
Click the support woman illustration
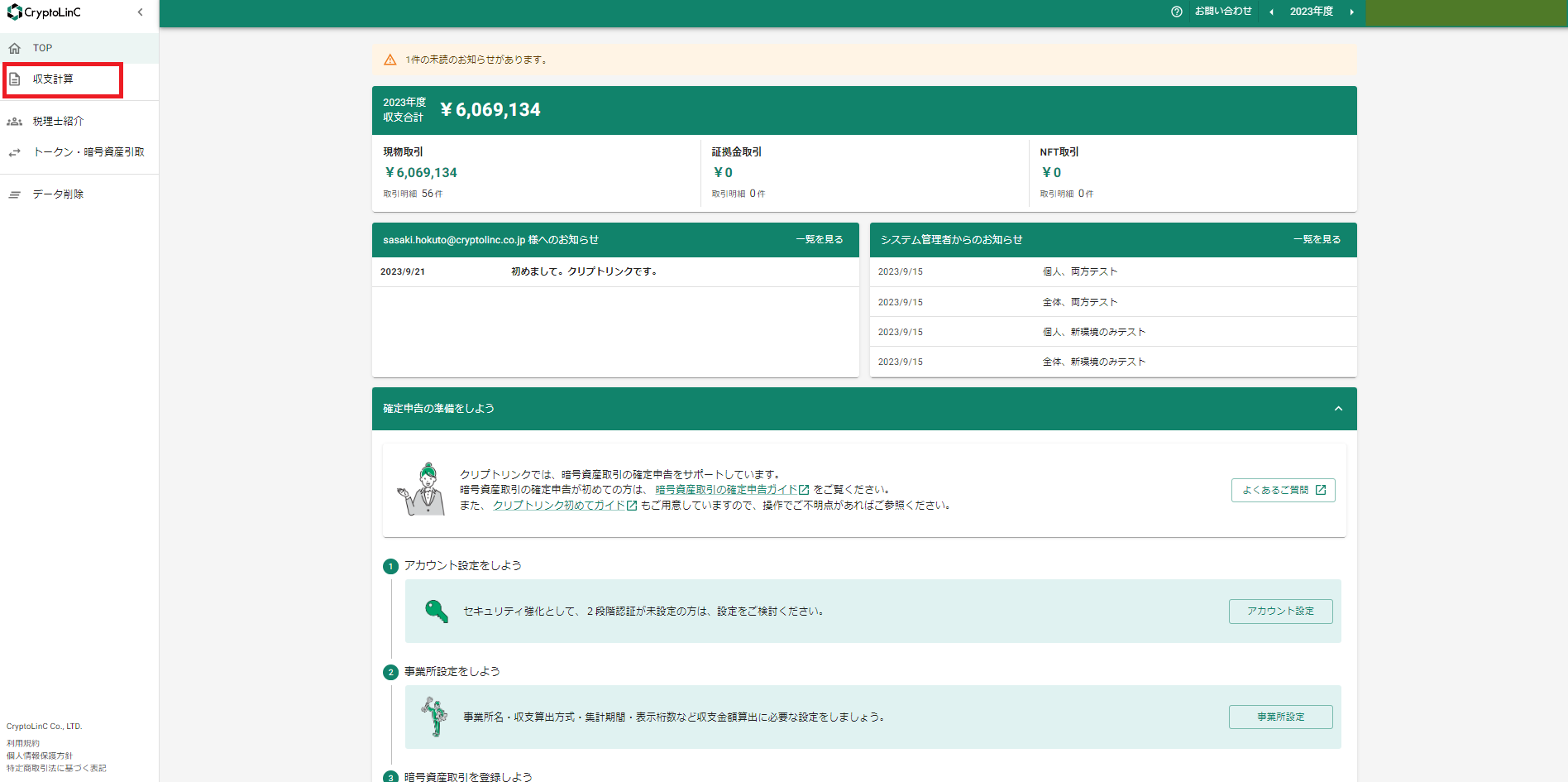point(422,490)
